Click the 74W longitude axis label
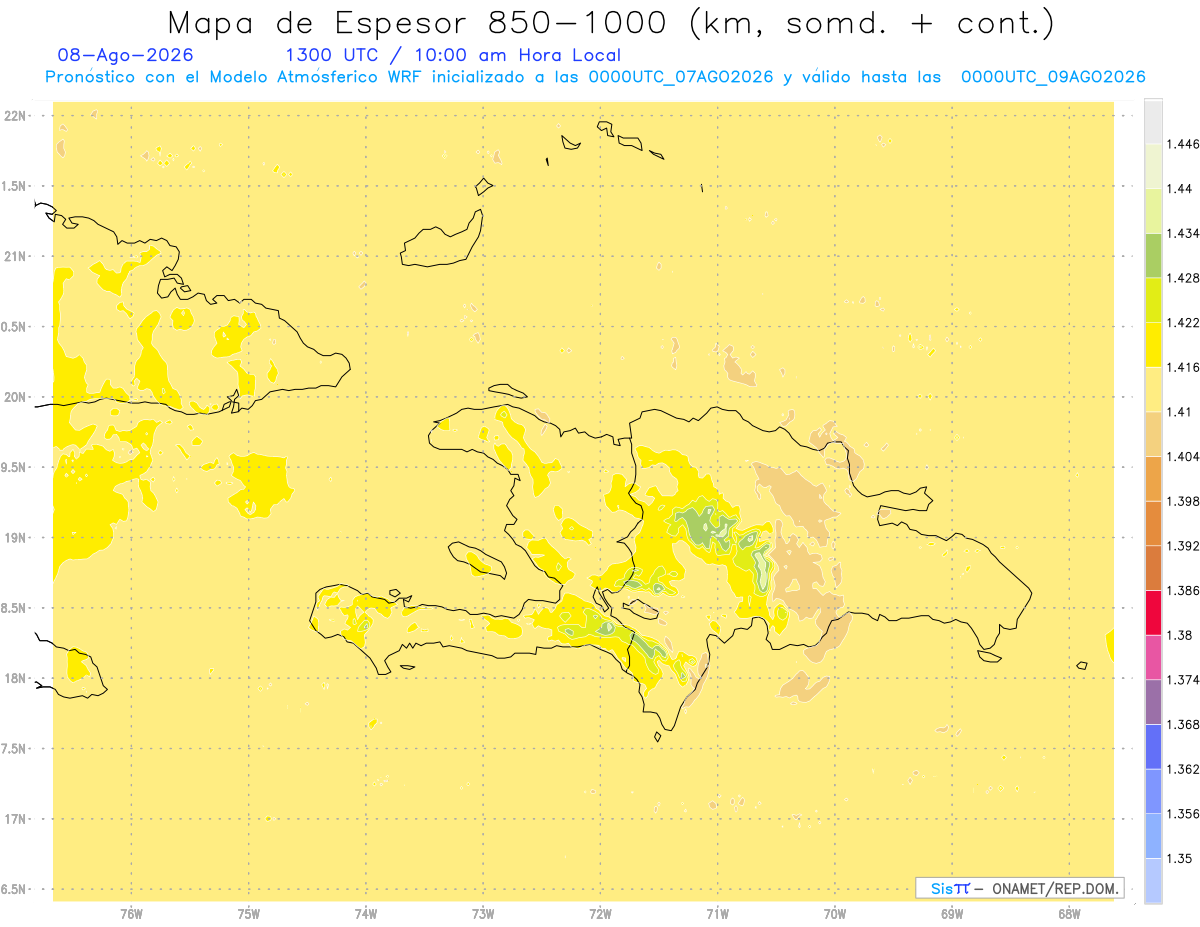 pyautogui.click(x=366, y=914)
